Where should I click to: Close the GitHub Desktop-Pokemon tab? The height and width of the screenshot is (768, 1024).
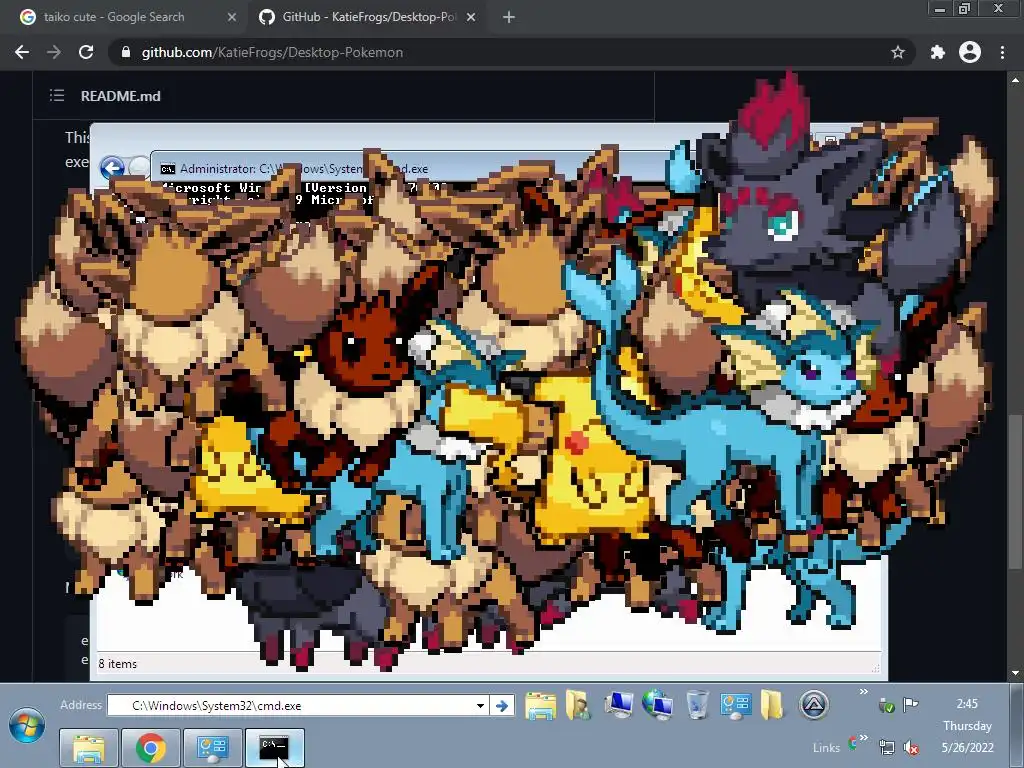[x=471, y=18]
